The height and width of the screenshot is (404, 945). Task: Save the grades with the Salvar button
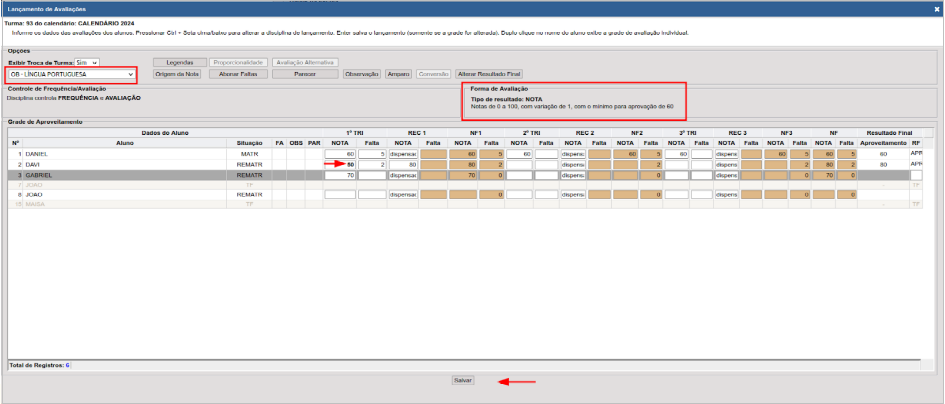click(x=463, y=380)
